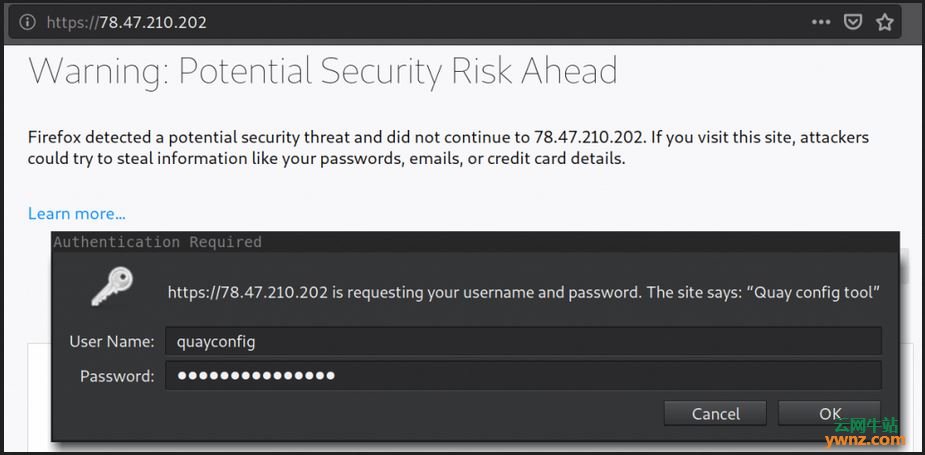Screen dimensions: 925x455
Task: Click the Quay config tool request message
Action: pos(523,293)
